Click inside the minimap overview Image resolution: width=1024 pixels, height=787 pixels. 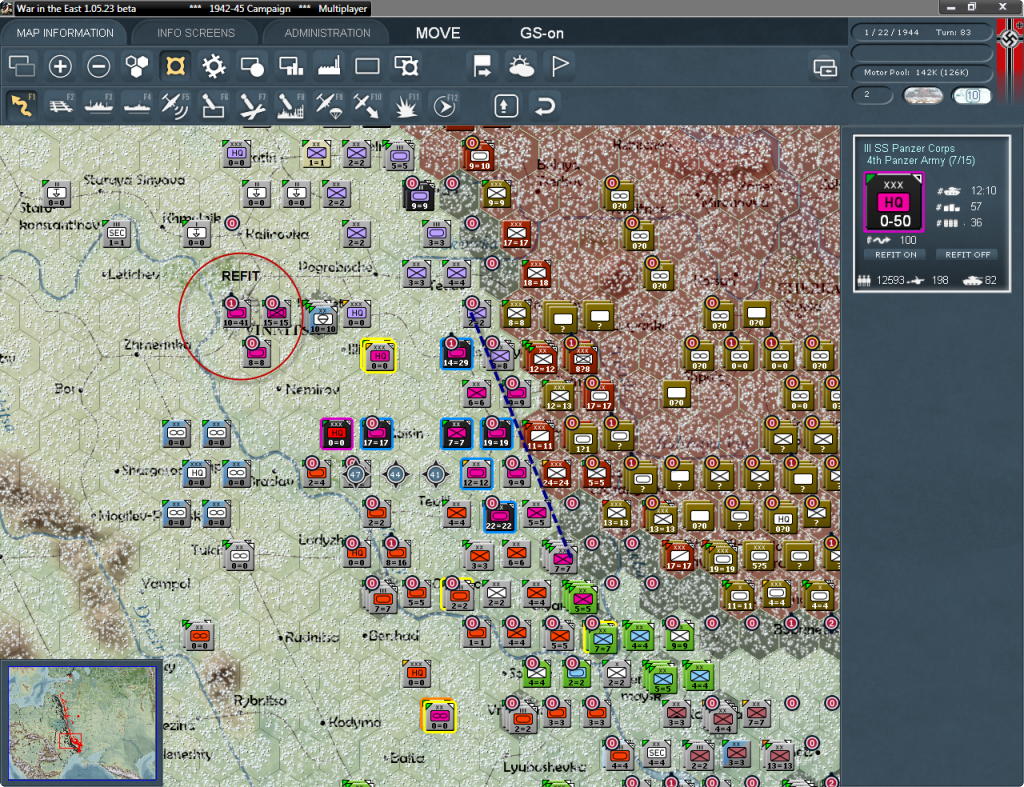(x=82, y=723)
